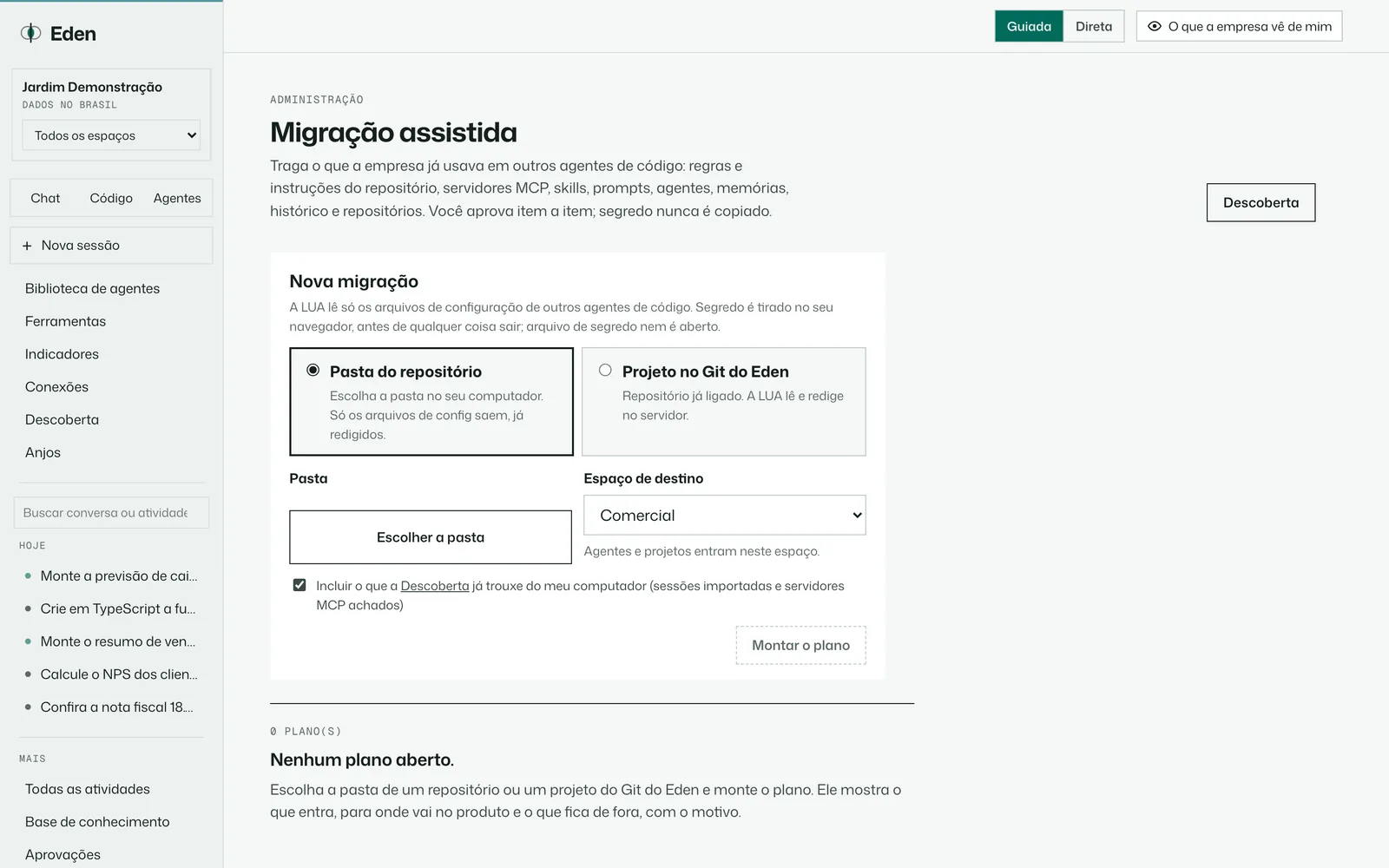
Task: Click the plus icon beside Nova sessão
Action: [x=27, y=246]
